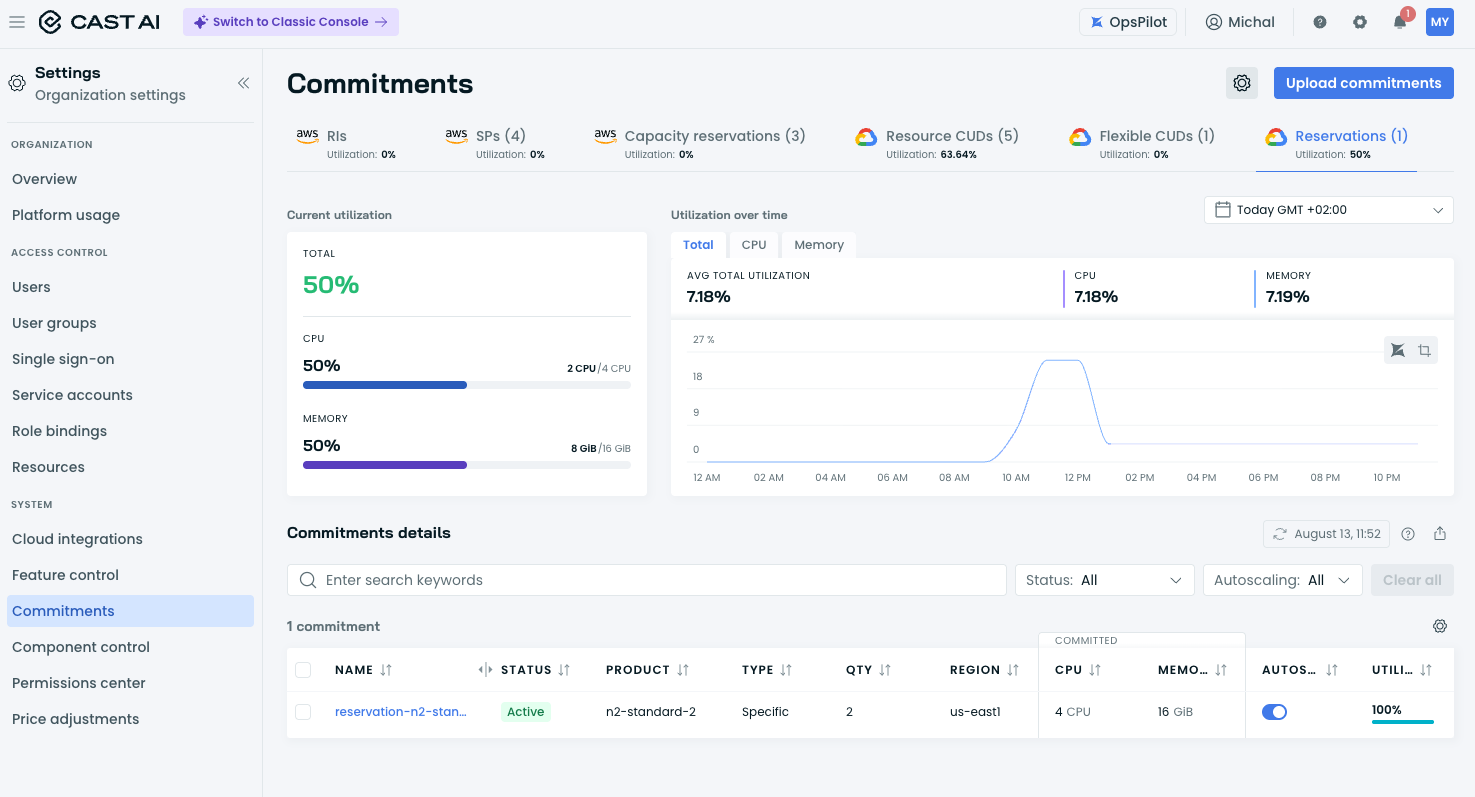Expand the Autoscaling: All filter dropdown
Image resolution: width=1475 pixels, height=797 pixels.
click(1283, 580)
